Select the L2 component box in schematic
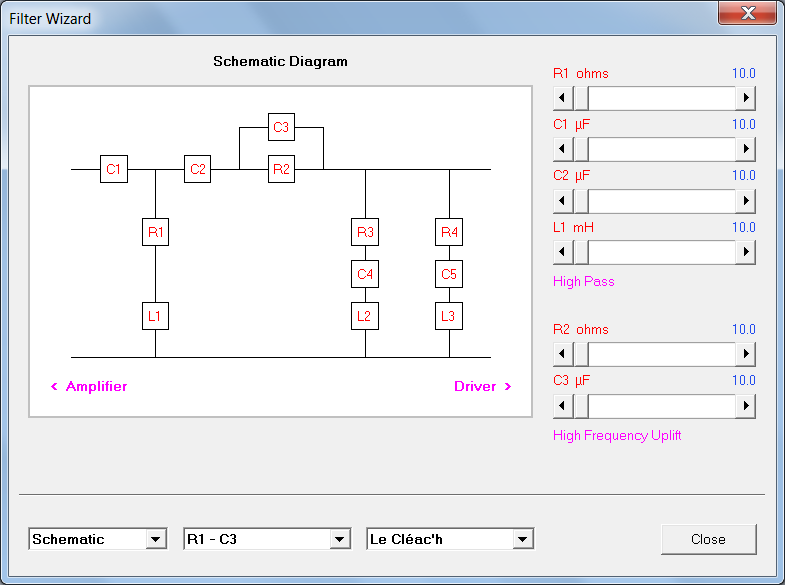This screenshot has width=785, height=585. [365, 316]
